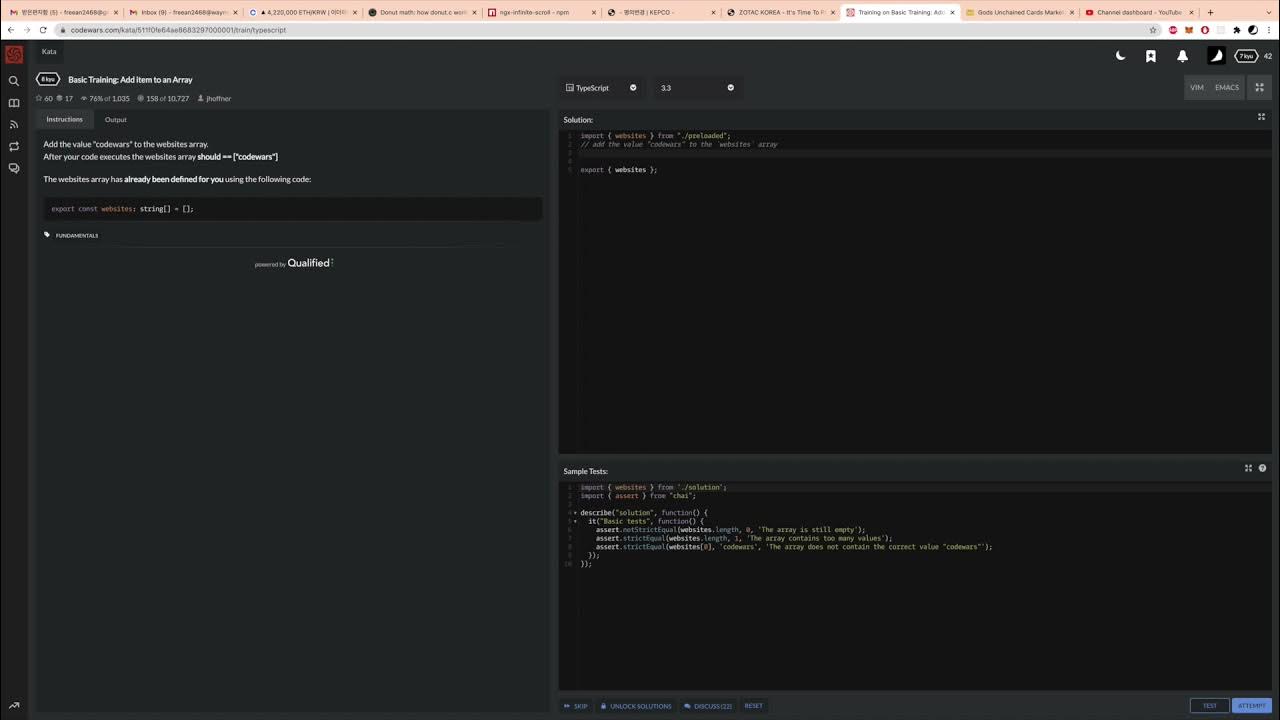Image resolution: width=1280 pixels, height=720 pixels.
Task: Switch to the Channel dashboard YouTube tab
Action: [x=1137, y=12]
